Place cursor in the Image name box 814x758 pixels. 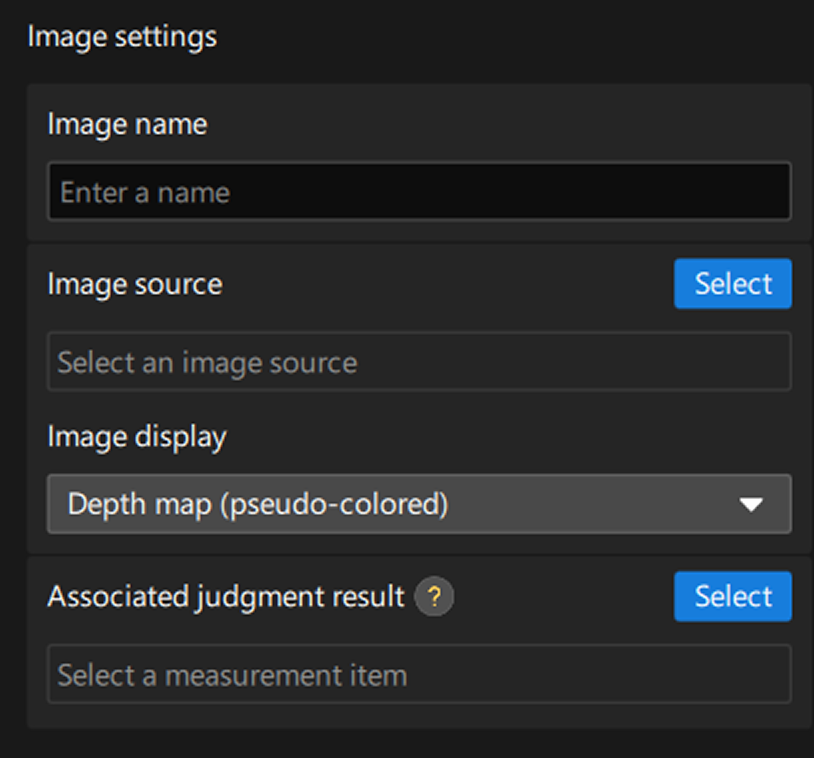click(x=419, y=192)
